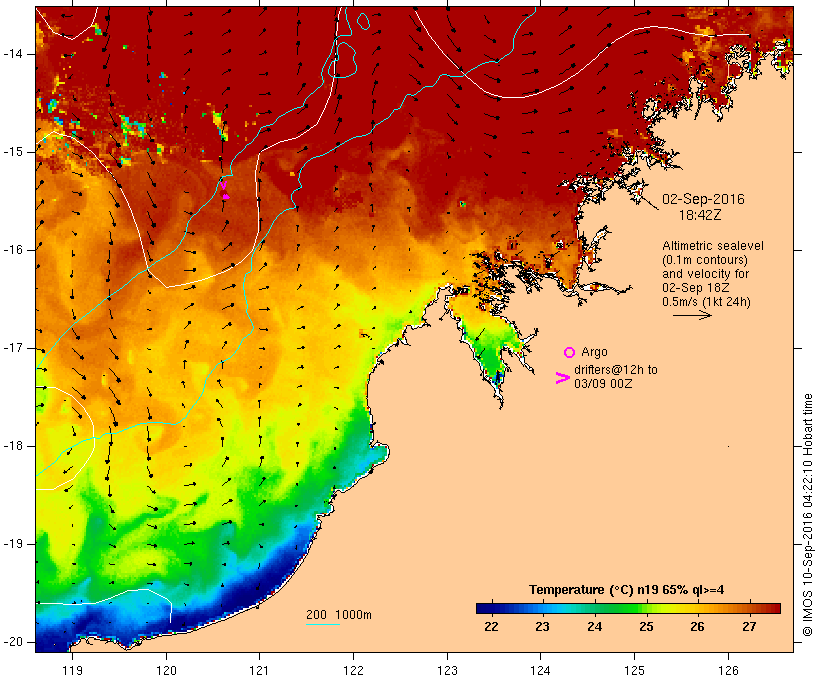Click the latitude label -18
The height and width of the screenshot is (680, 820).
click(13, 446)
